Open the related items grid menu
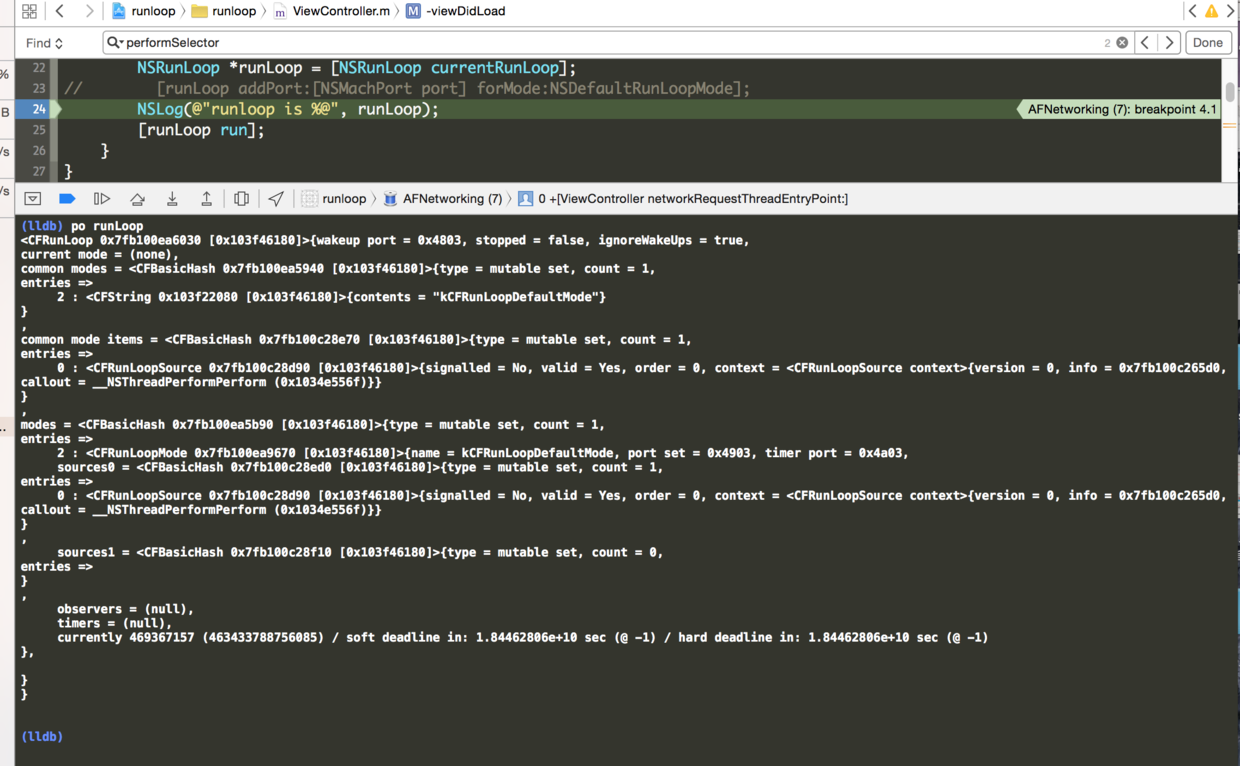Screen dimensions: 1240x766 point(29,11)
